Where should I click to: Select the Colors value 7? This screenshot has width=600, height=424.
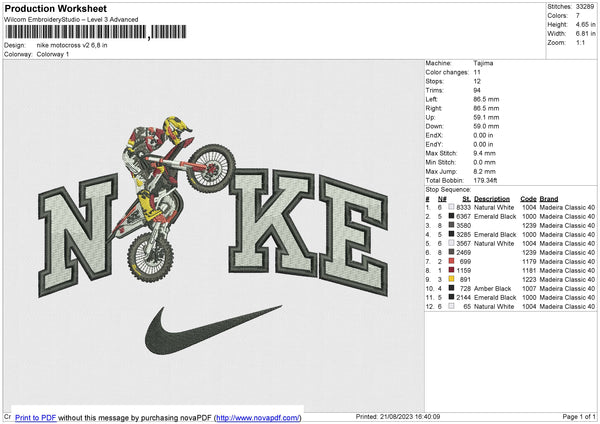pyautogui.click(x=578, y=16)
